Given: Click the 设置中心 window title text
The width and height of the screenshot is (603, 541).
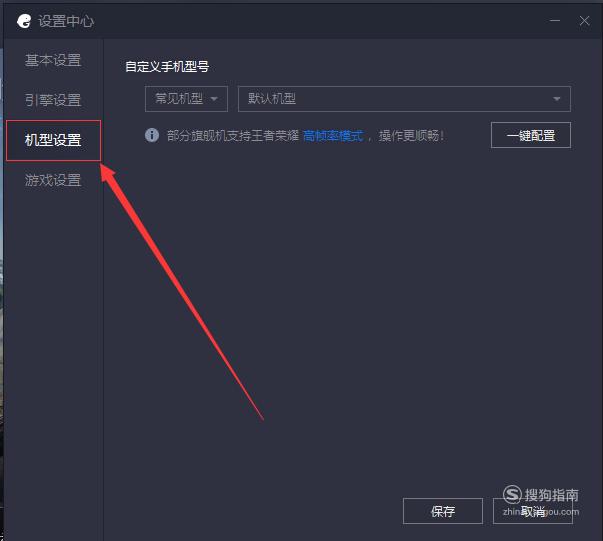Looking at the screenshot, I should pyautogui.click(x=66, y=21).
